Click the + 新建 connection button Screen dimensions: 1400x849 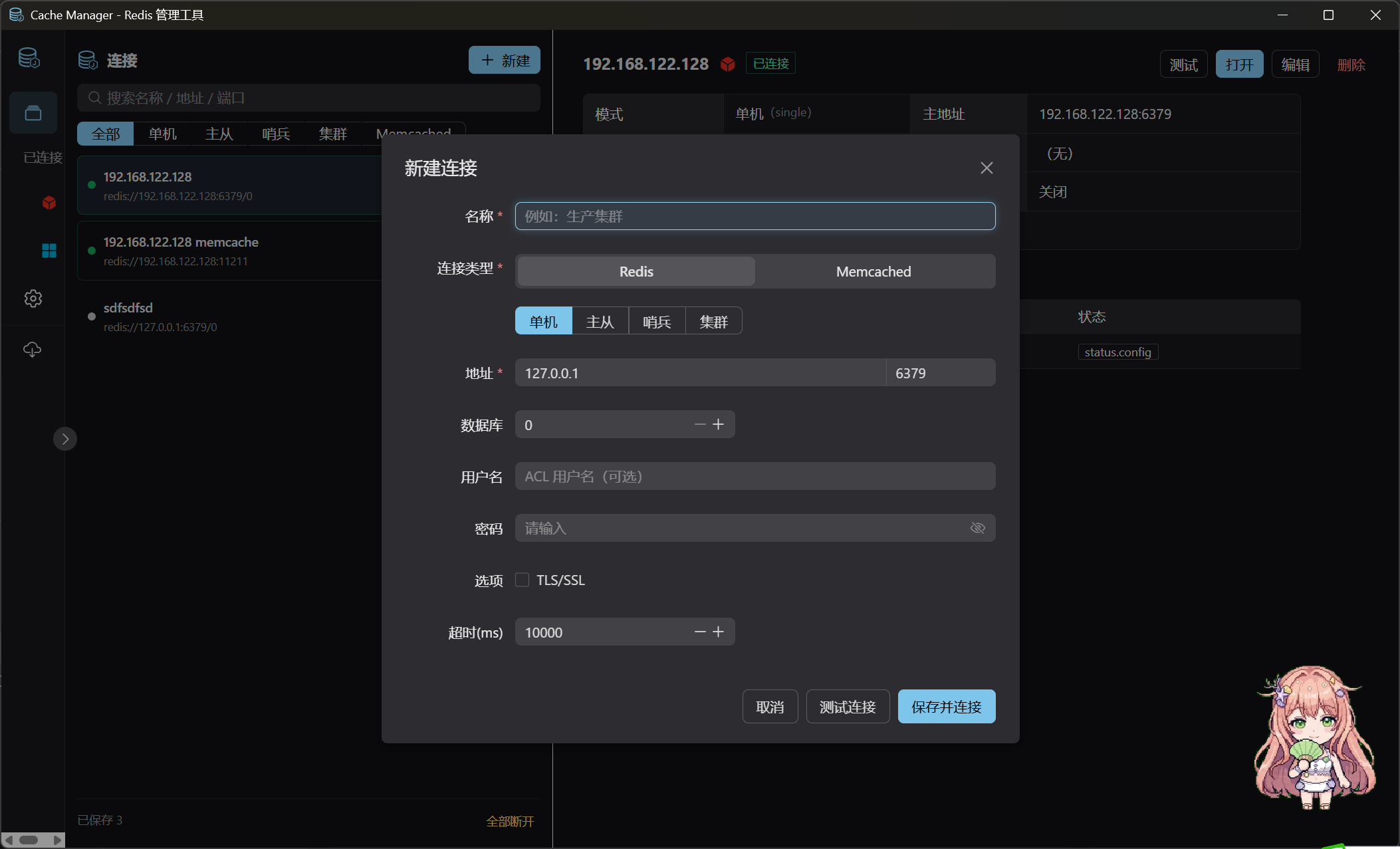[x=505, y=60]
